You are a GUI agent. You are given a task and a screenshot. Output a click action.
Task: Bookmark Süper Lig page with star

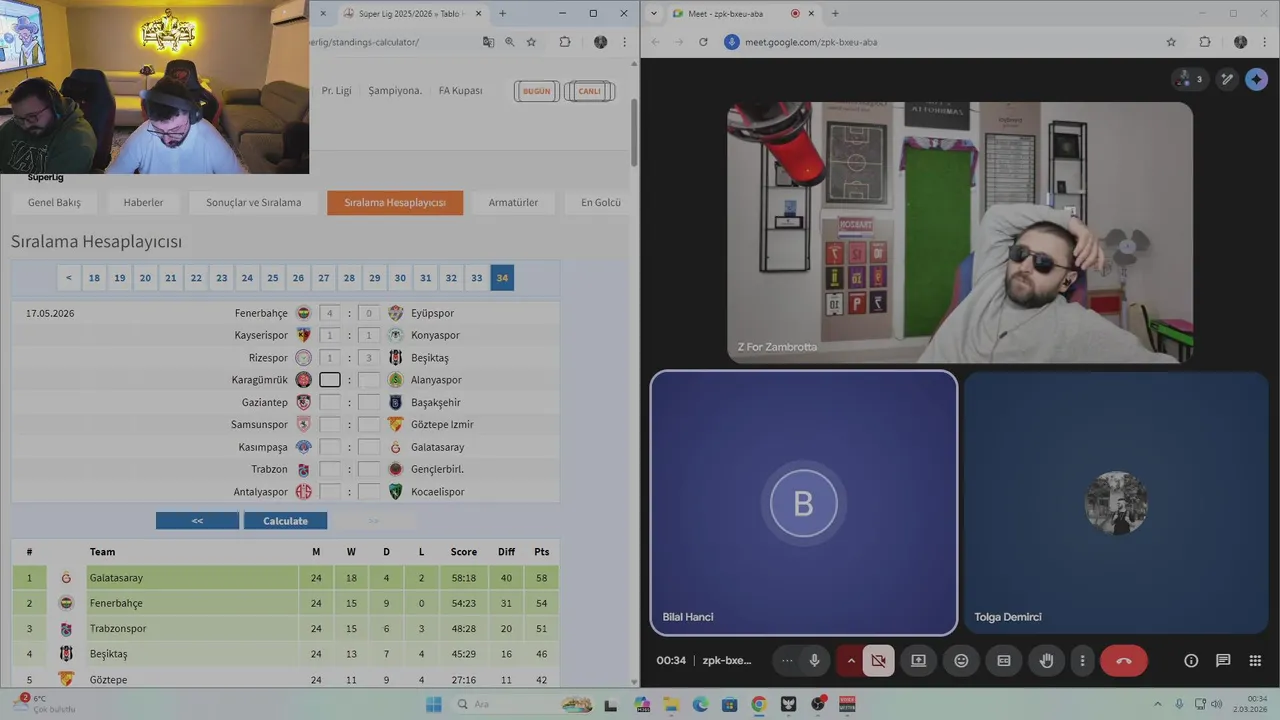point(531,42)
